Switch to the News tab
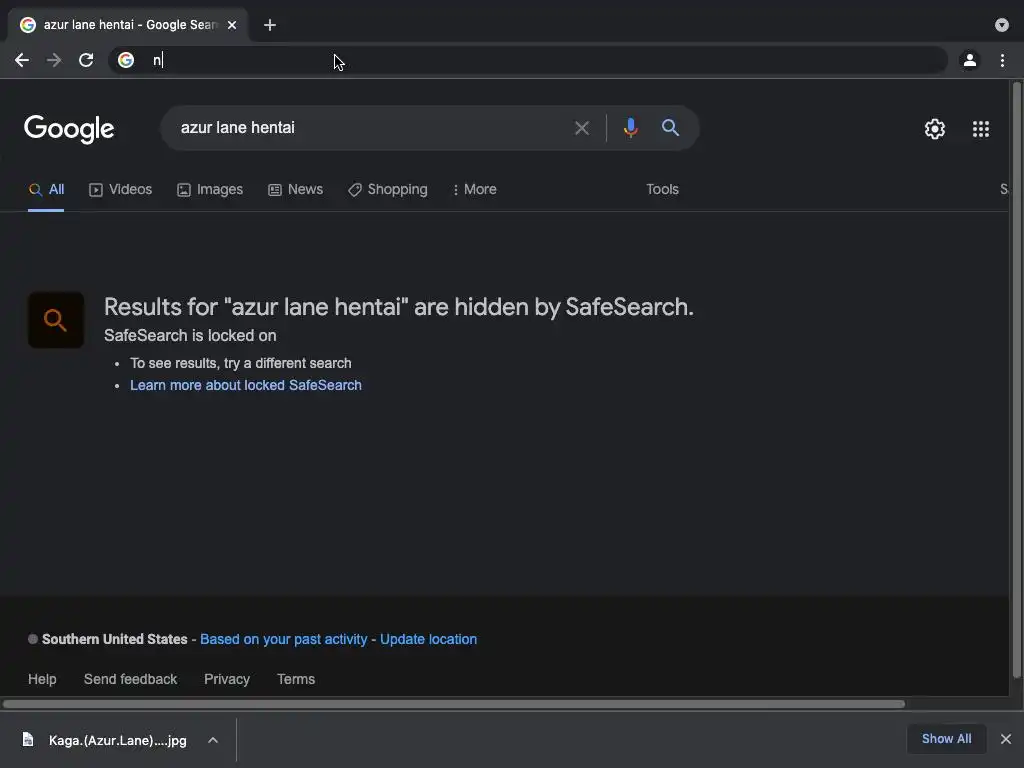 coord(295,189)
